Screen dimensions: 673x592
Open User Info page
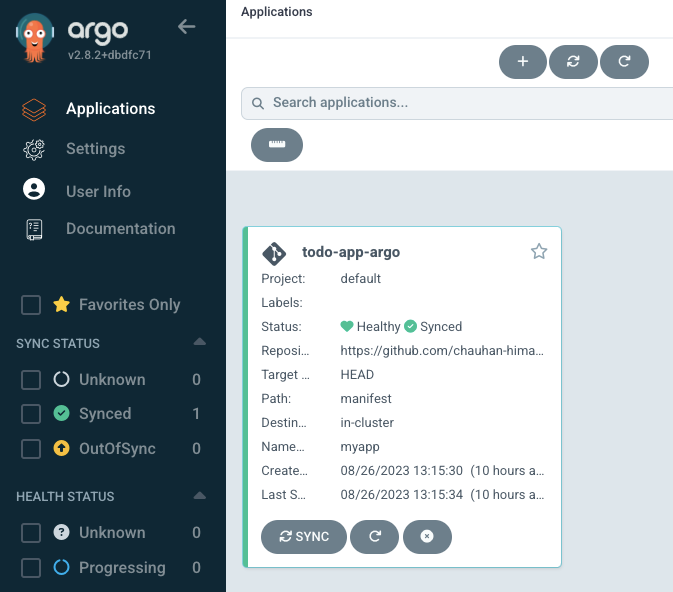(98, 191)
